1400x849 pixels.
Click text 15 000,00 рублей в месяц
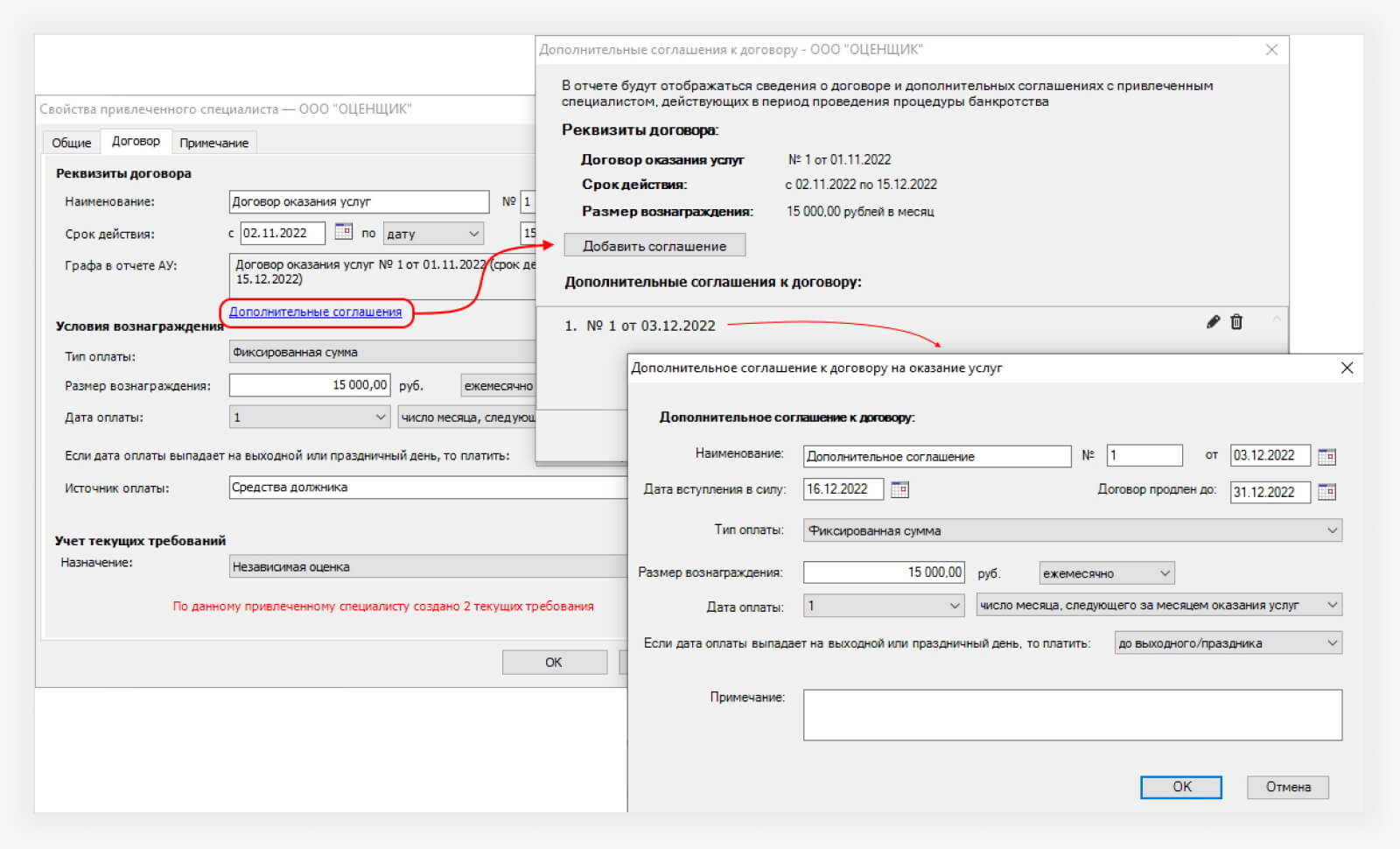coord(860,212)
